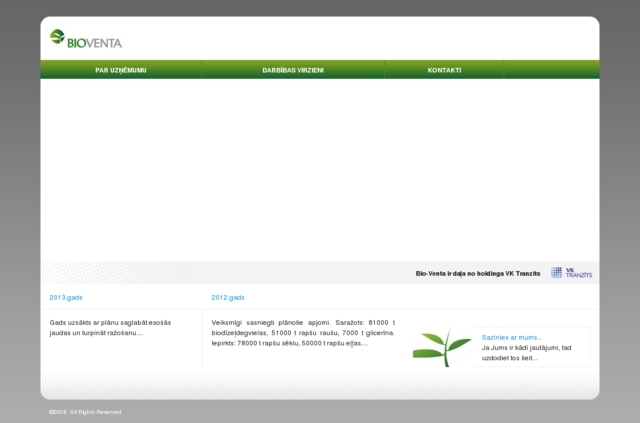Click the BioVenta logo

86,39
